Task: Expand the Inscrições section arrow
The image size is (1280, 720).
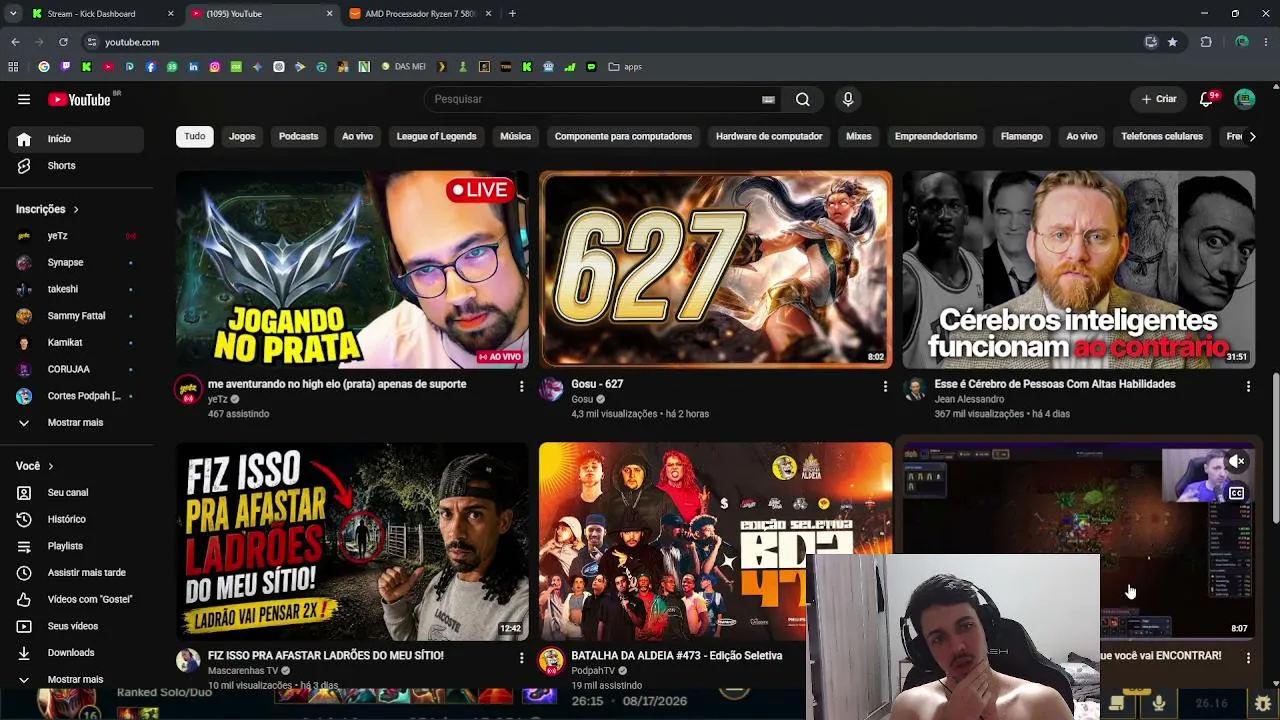Action: click(x=76, y=209)
